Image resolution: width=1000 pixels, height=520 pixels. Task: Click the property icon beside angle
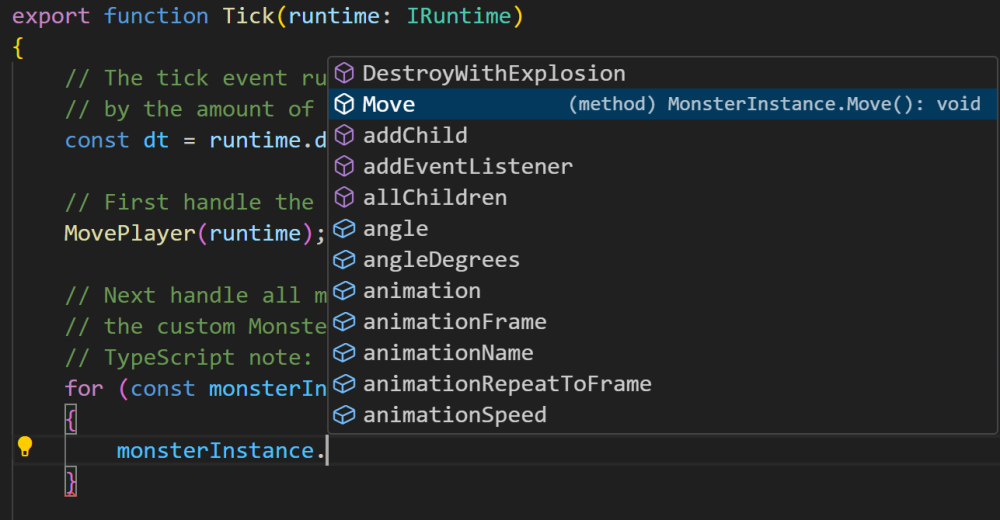pos(344,229)
